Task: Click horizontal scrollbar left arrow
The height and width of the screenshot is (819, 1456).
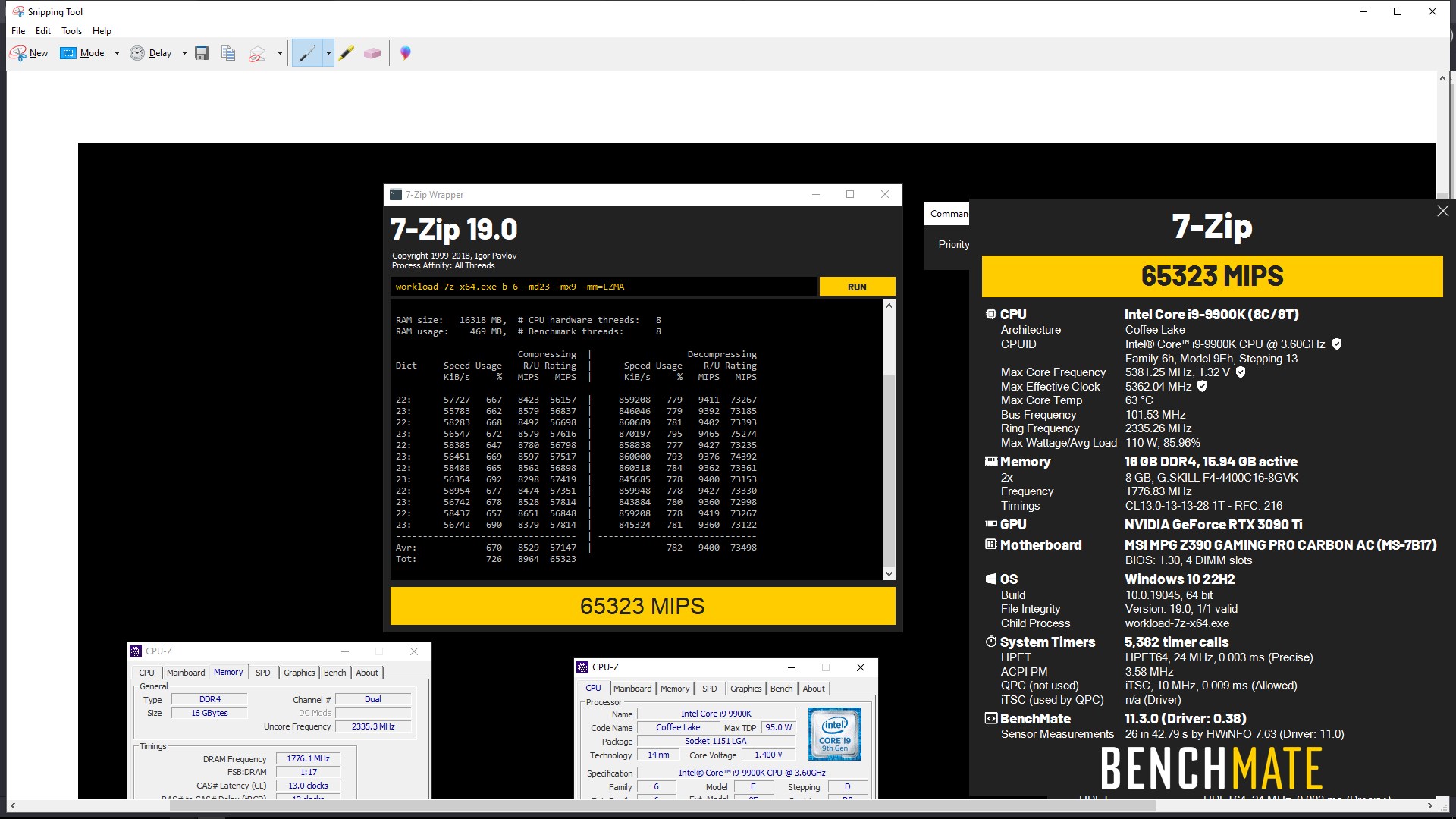Action: (x=13, y=805)
